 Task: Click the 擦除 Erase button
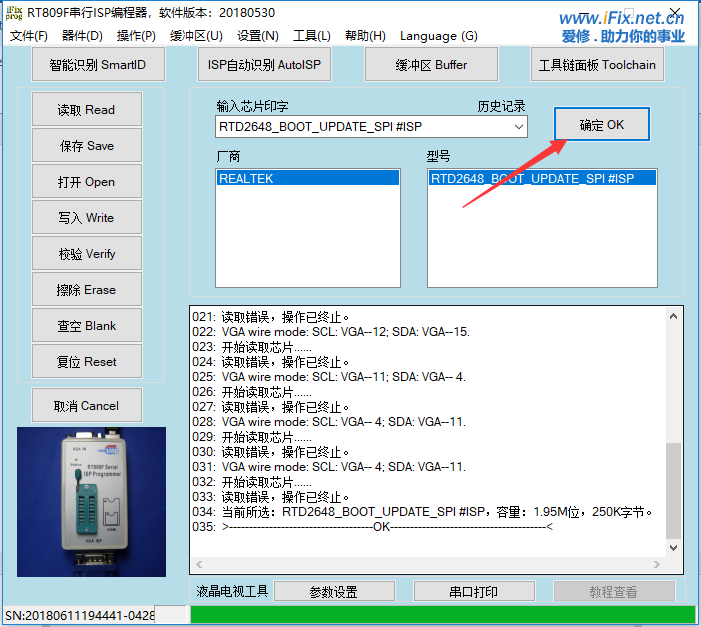tap(86, 290)
